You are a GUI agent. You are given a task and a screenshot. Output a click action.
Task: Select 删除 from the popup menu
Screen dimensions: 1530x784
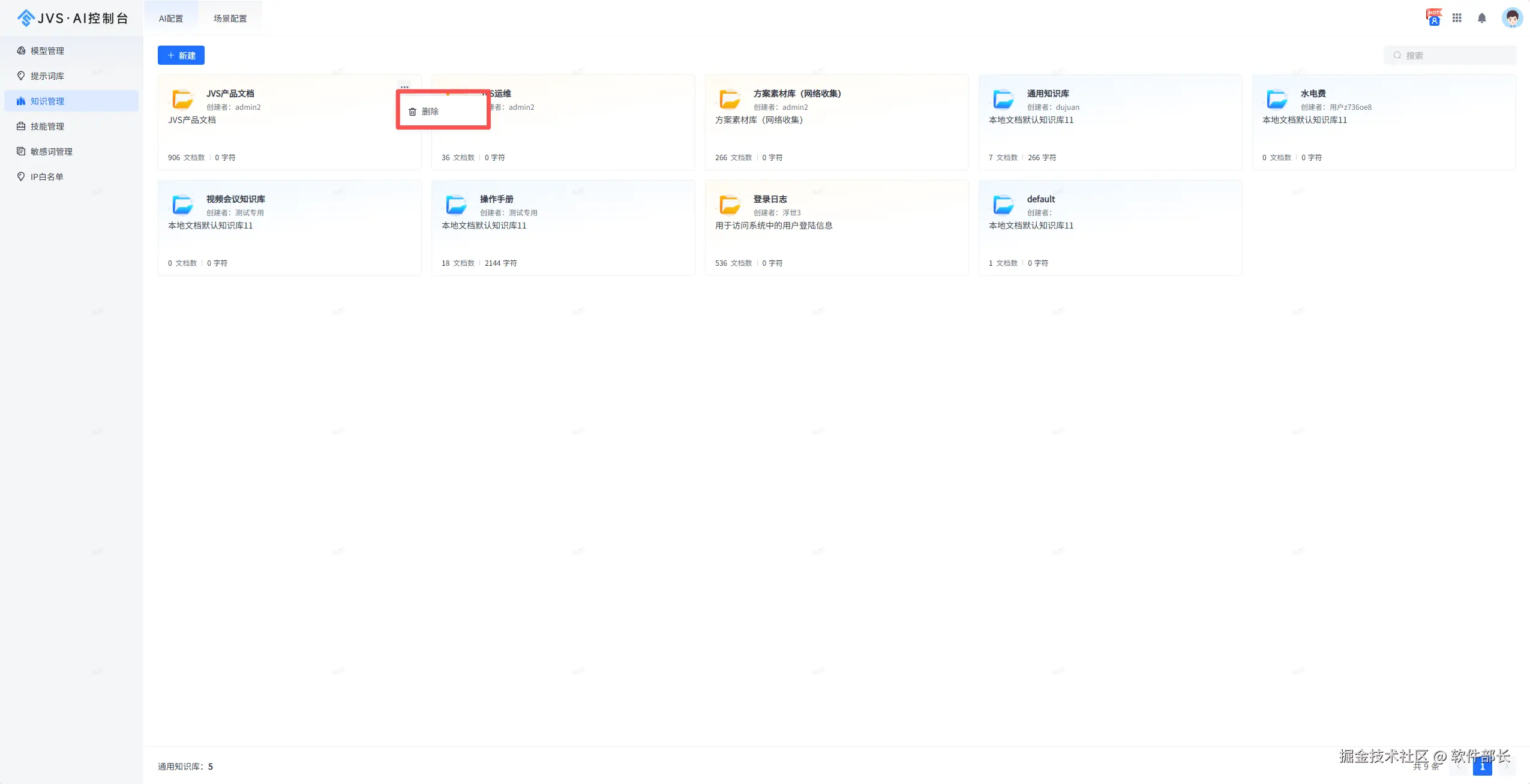(x=430, y=112)
